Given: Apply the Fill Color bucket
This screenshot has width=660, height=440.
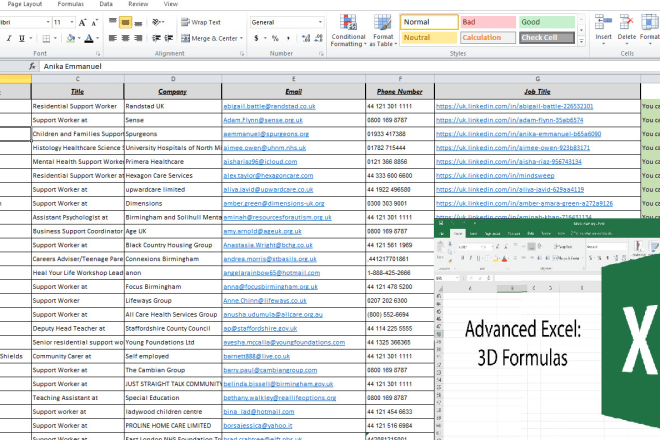Looking at the screenshot, I should 71,38.
